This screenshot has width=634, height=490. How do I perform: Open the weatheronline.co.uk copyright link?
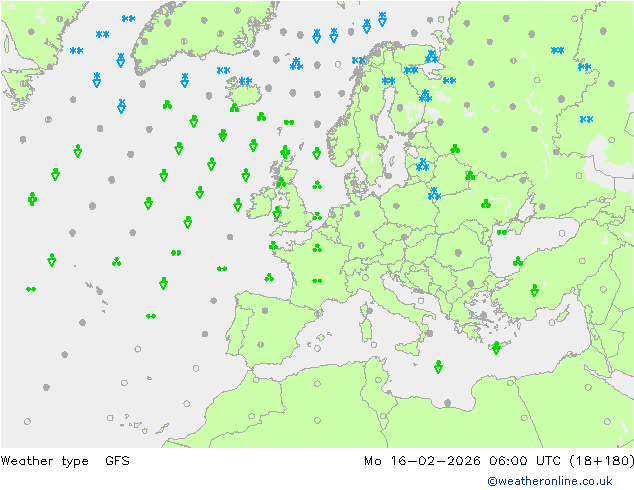pos(550,481)
